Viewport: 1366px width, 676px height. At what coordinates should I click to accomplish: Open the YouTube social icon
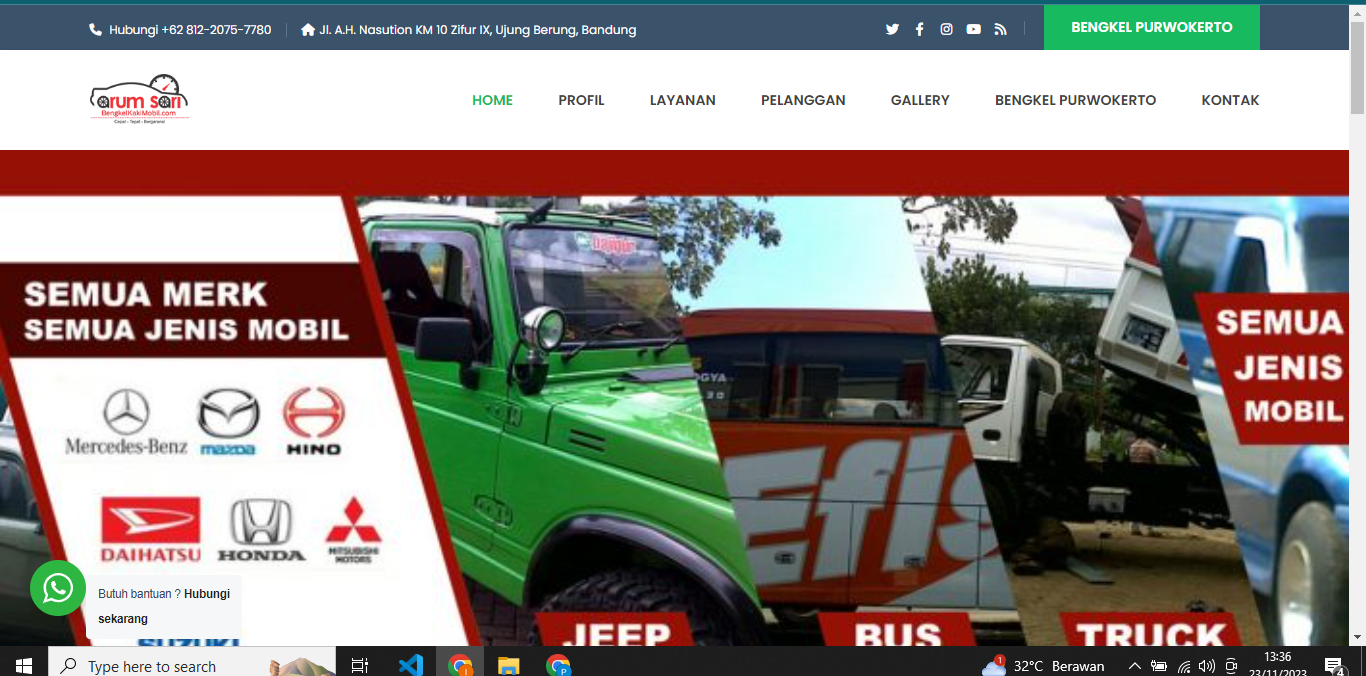[973, 29]
